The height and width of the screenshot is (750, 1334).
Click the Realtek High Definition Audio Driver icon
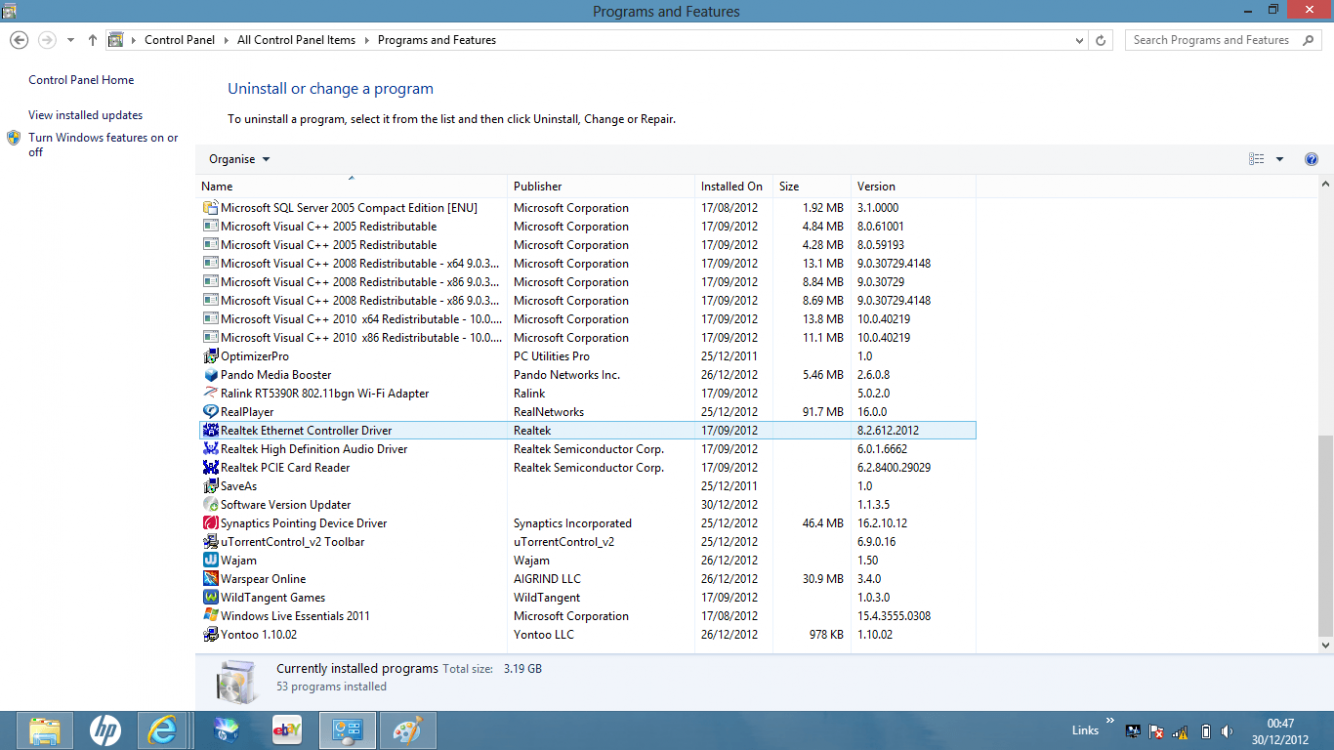[x=210, y=449]
